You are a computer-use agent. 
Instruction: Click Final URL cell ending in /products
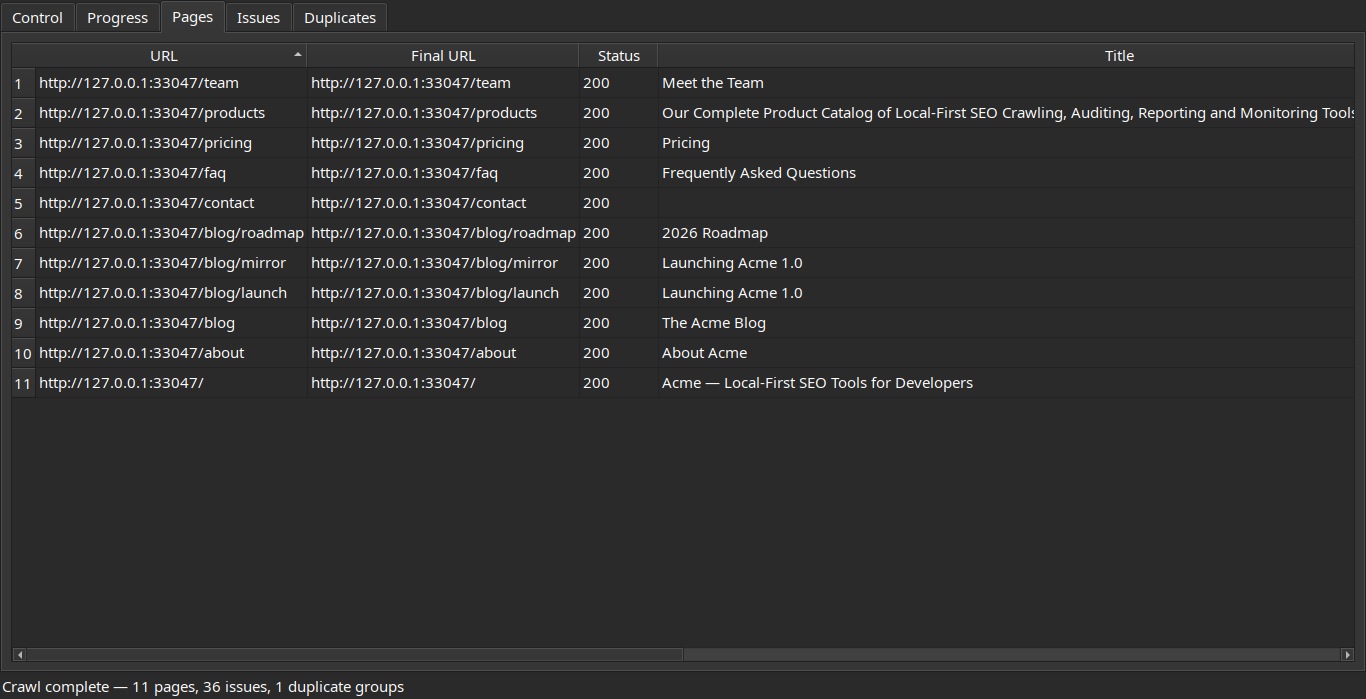[443, 113]
